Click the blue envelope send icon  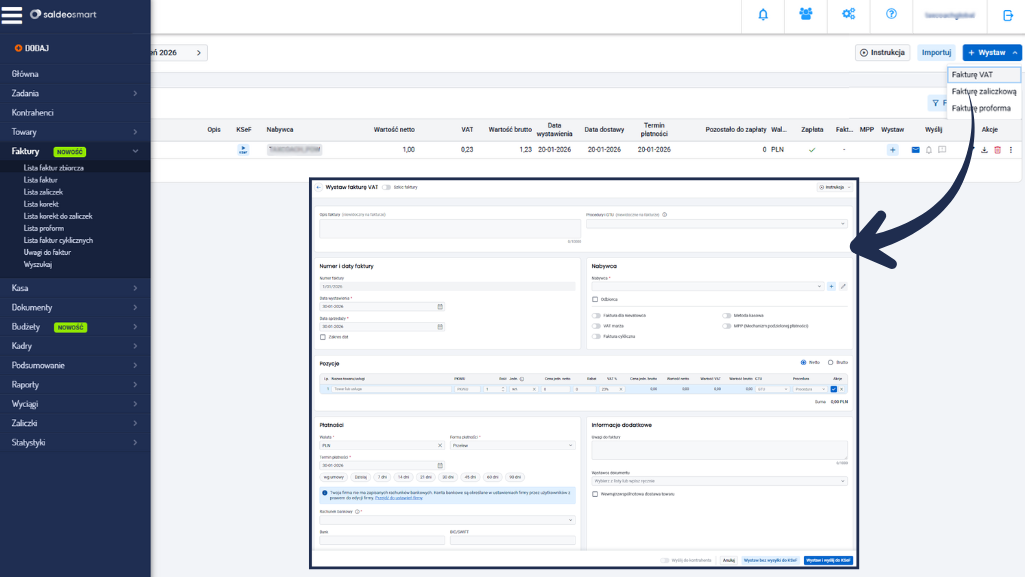tap(914, 150)
